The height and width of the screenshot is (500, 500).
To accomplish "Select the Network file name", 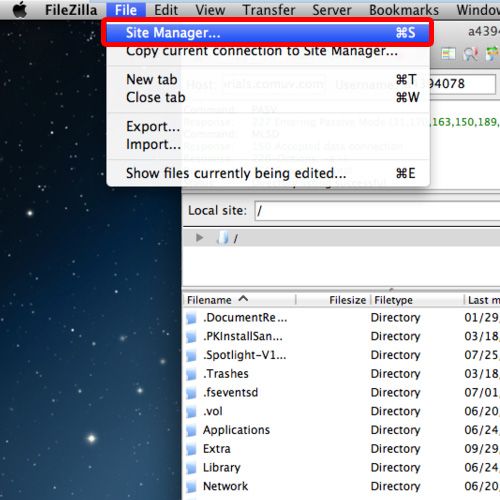I will point(226,486).
